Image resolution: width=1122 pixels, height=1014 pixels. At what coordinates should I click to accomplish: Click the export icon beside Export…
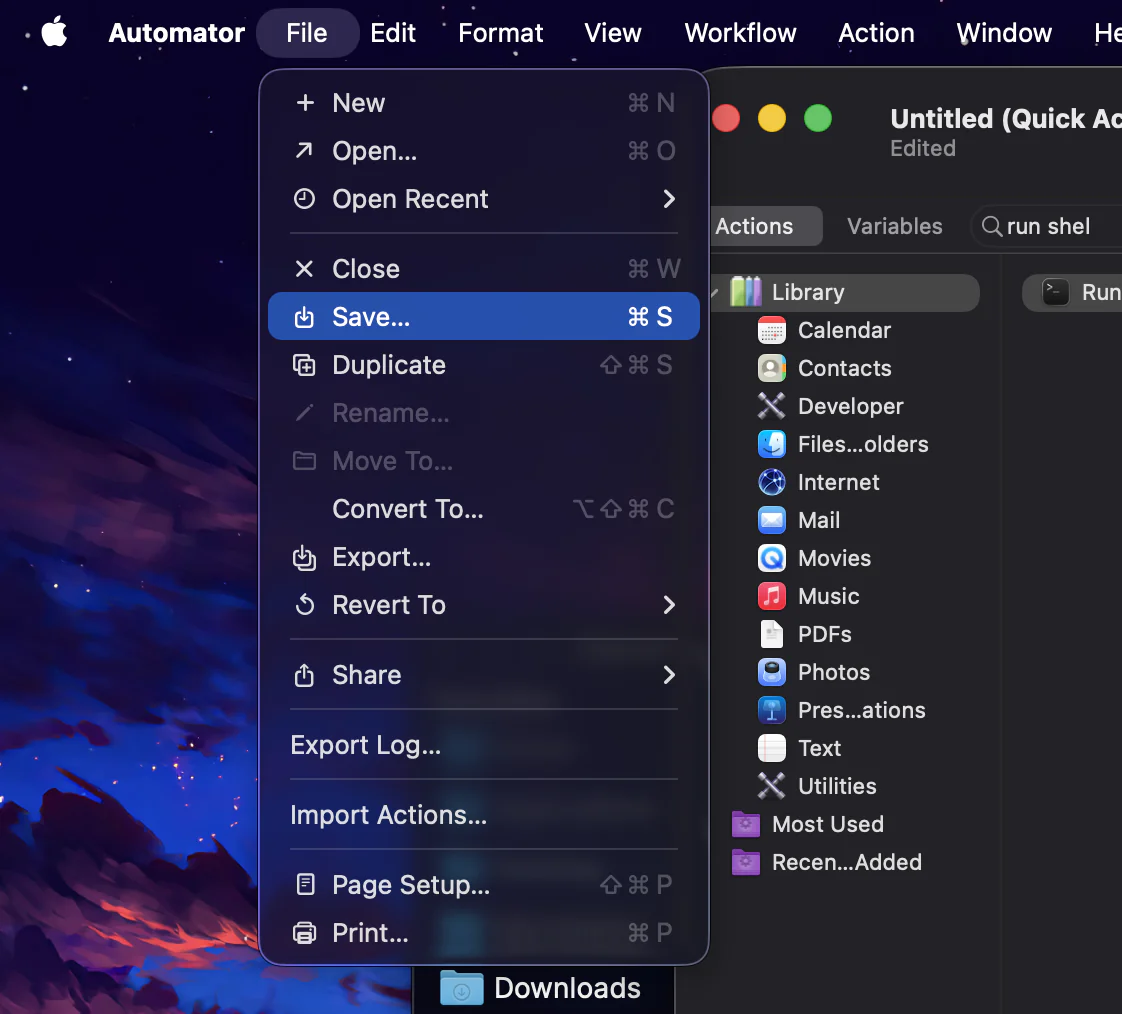tap(304, 557)
